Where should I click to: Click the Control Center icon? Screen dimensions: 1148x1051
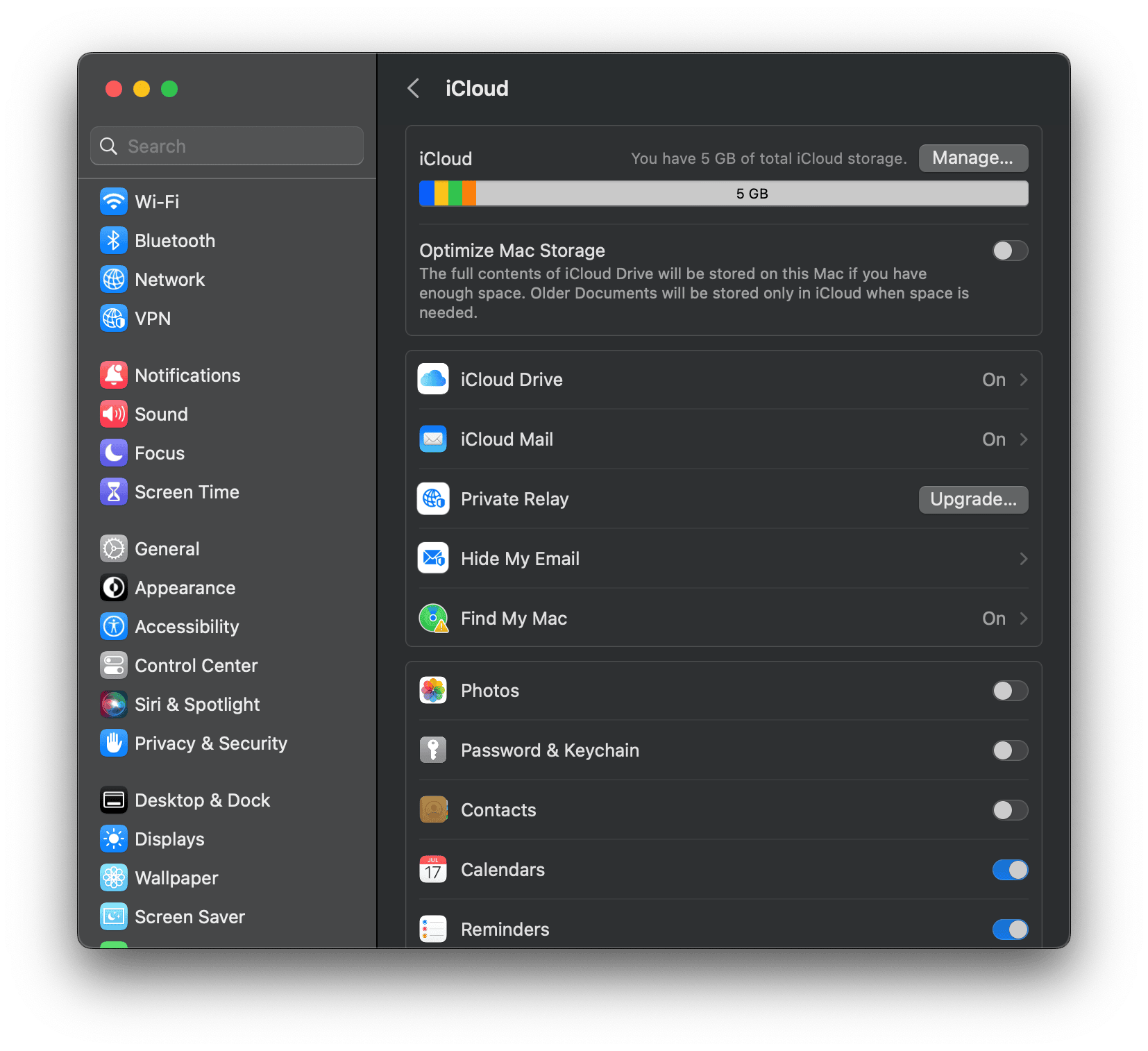114,666
